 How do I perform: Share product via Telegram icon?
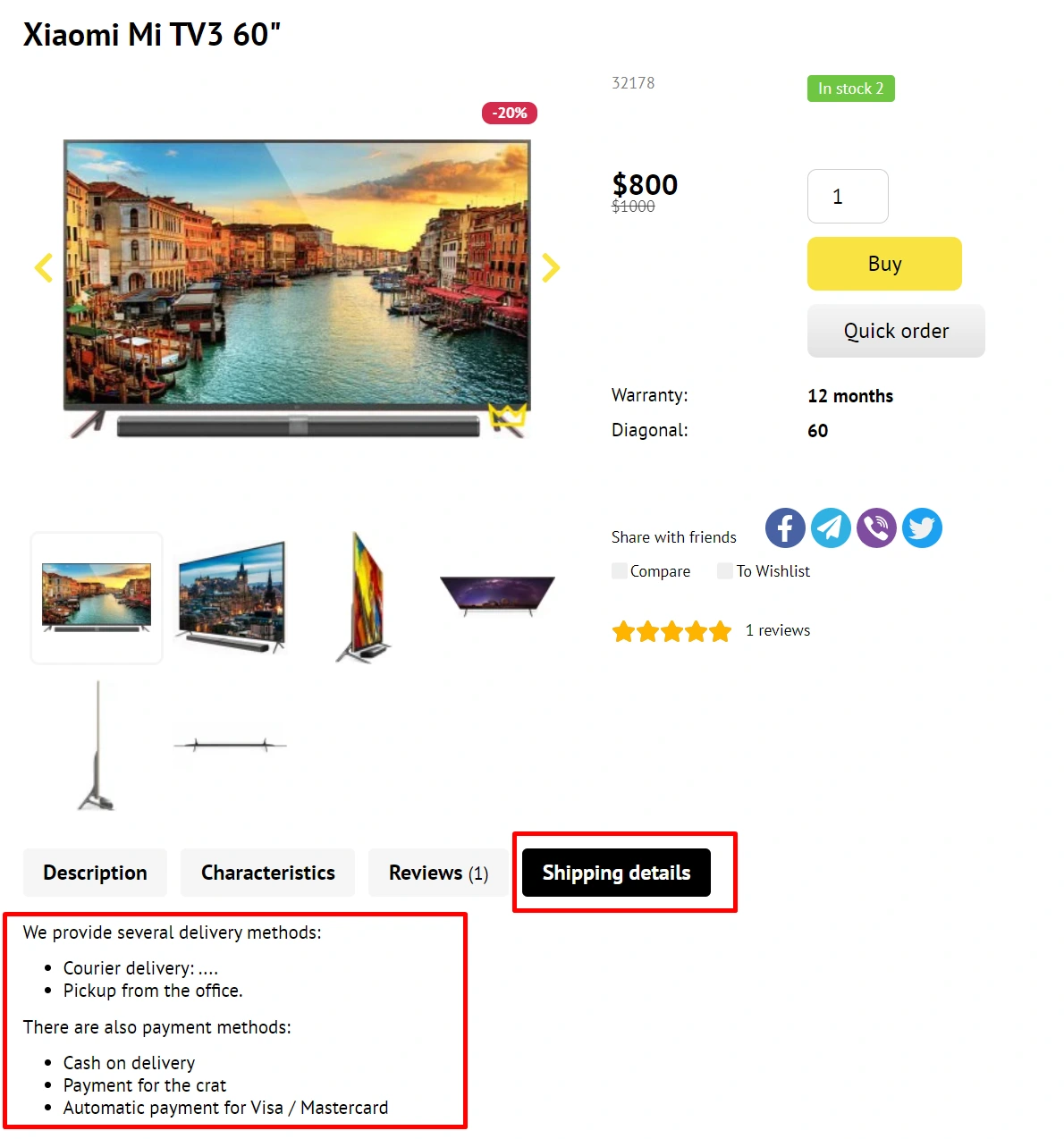point(831,528)
